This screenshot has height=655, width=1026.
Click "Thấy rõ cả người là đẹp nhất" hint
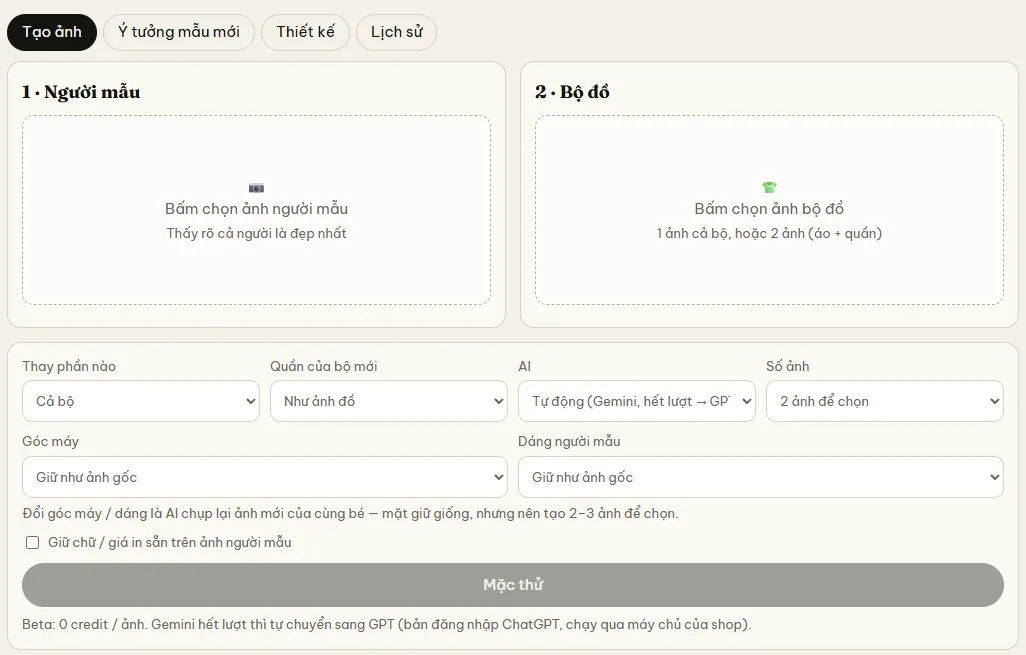point(256,234)
